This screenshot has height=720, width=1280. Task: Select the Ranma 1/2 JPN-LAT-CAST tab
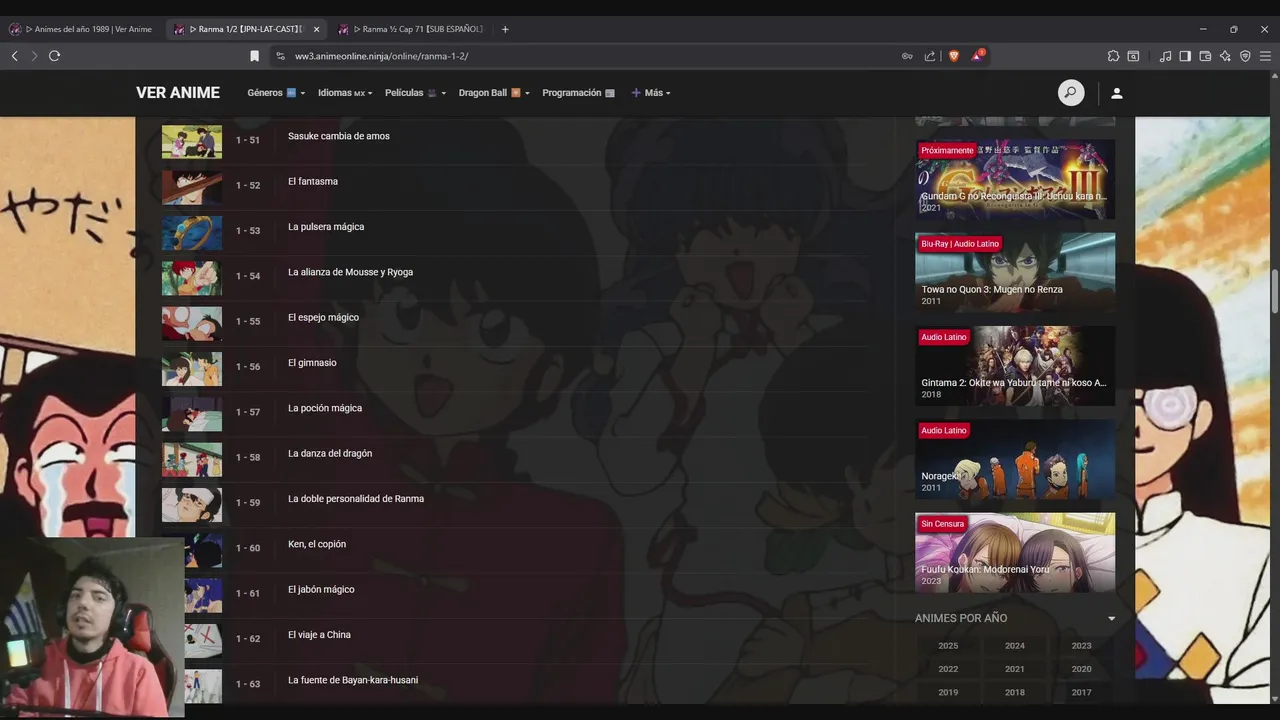coord(246,29)
